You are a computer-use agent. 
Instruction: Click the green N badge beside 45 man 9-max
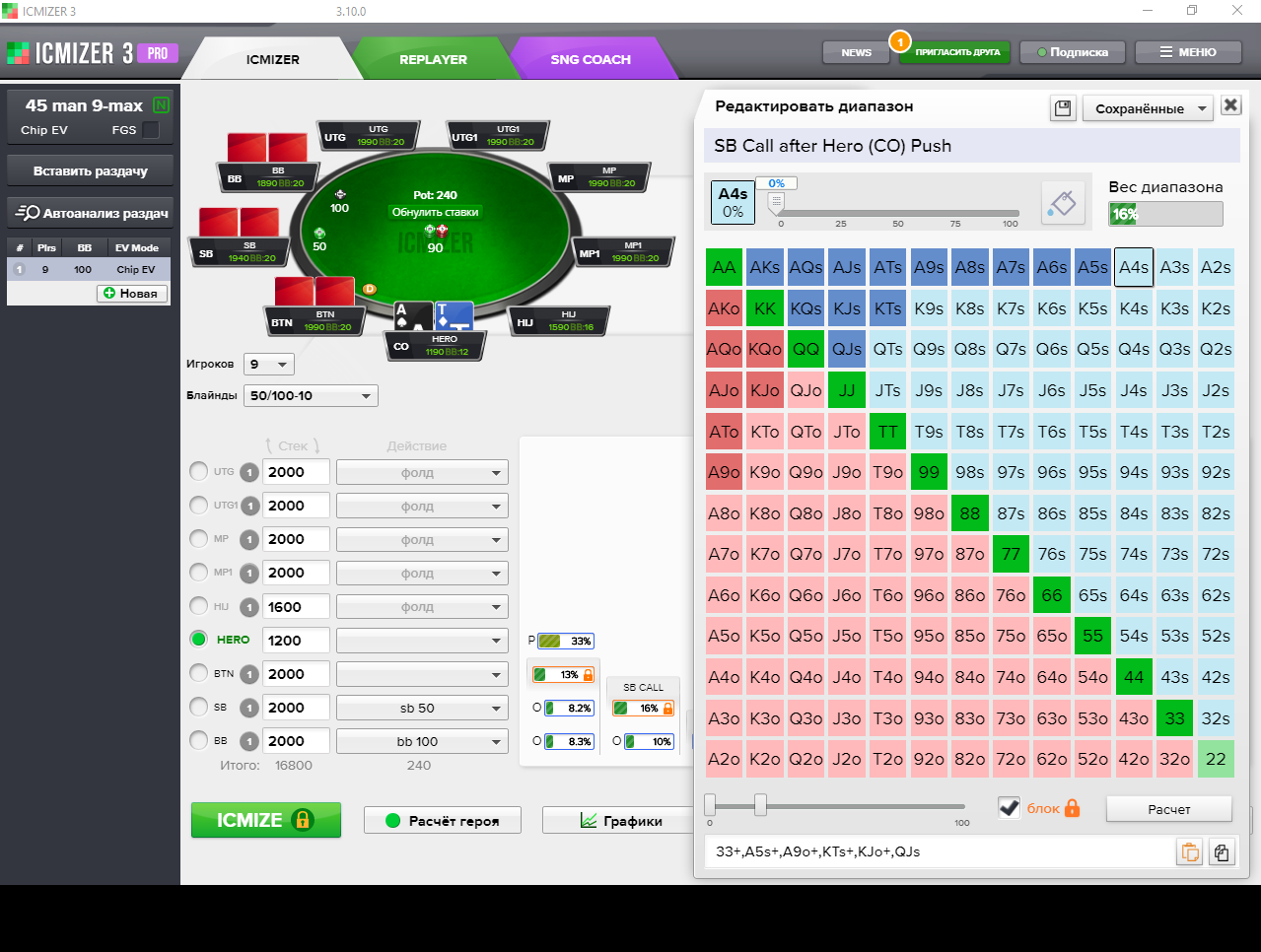(161, 104)
